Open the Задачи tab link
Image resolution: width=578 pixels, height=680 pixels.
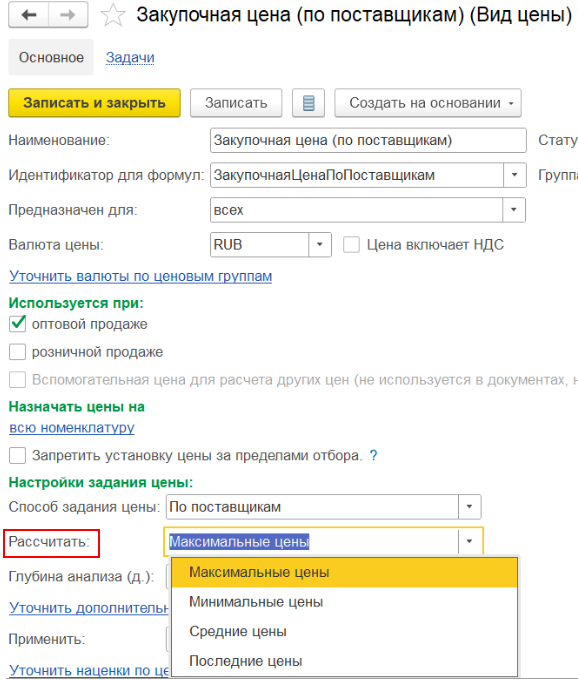point(130,57)
